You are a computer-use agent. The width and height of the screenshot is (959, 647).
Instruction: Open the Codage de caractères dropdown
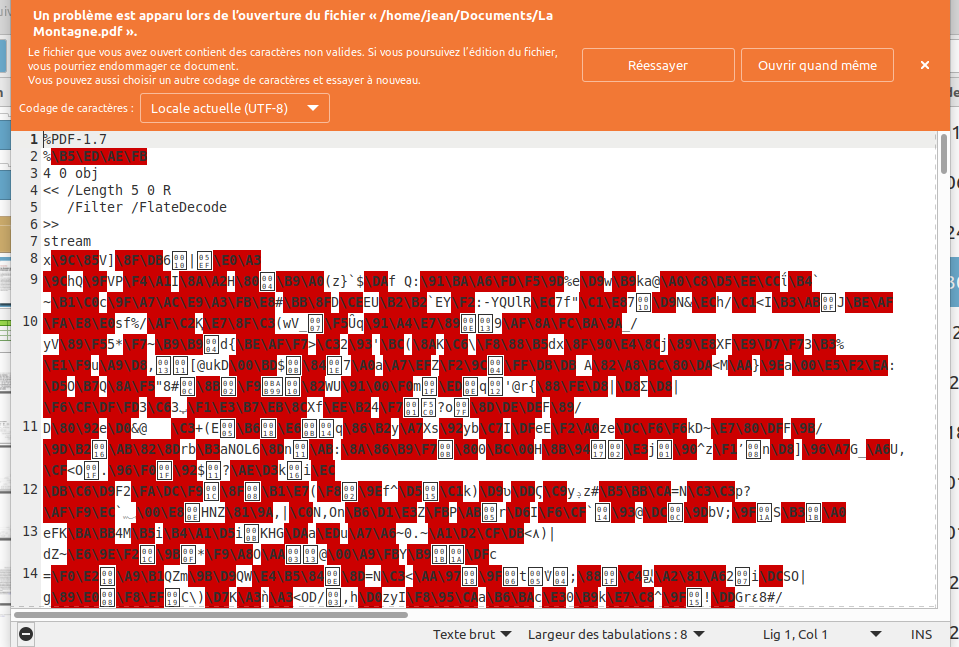[235, 108]
